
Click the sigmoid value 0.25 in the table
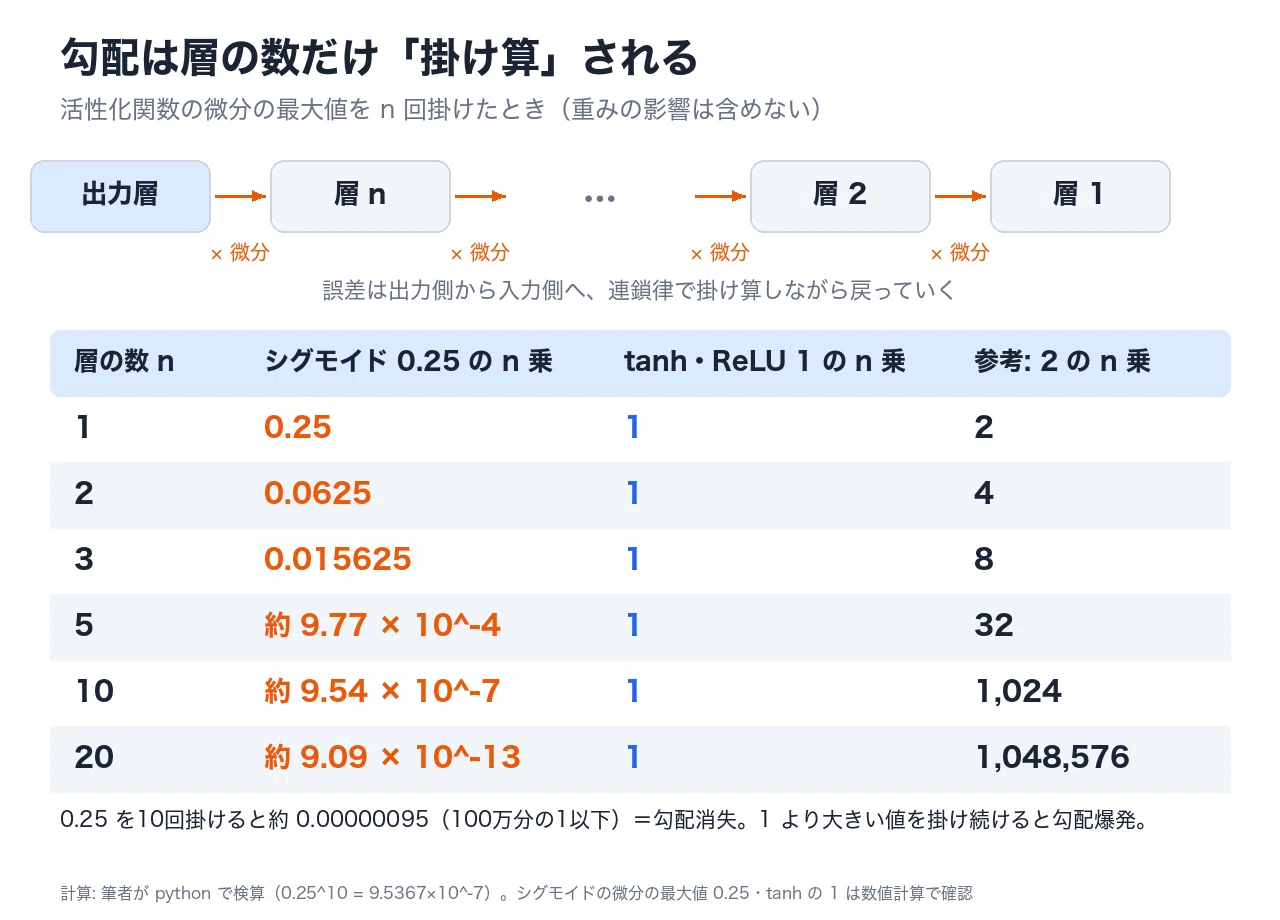298,428
